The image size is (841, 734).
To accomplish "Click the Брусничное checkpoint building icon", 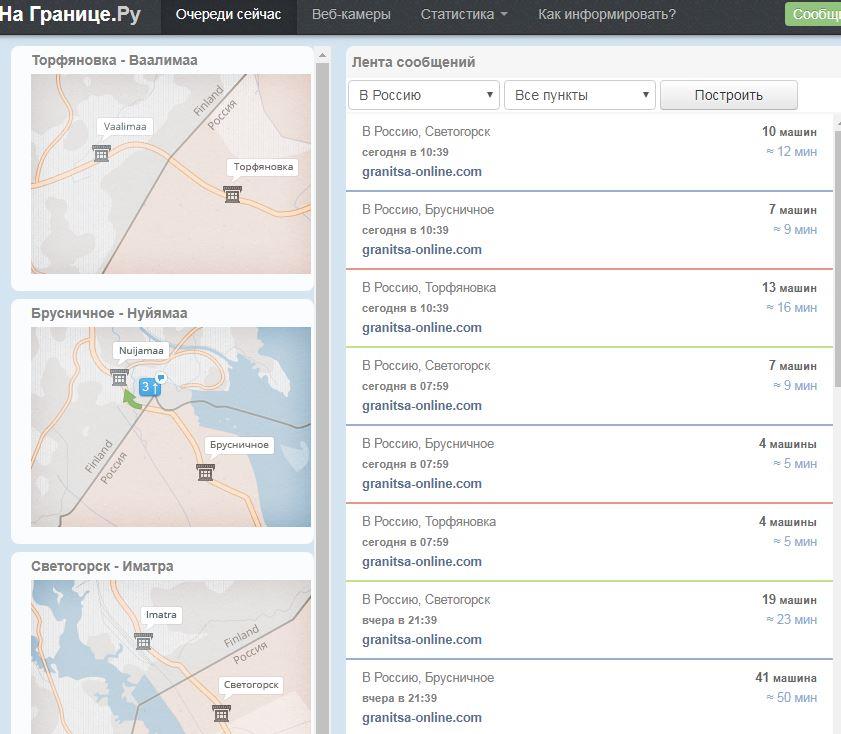I will pyautogui.click(x=205, y=471).
